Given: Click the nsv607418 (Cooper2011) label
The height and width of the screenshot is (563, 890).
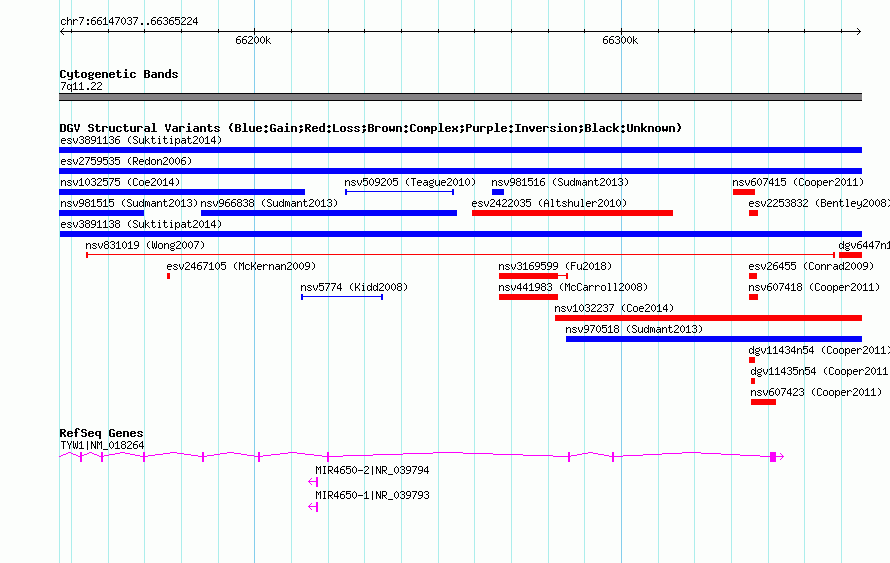Looking at the screenshot, I should point(814,287).
